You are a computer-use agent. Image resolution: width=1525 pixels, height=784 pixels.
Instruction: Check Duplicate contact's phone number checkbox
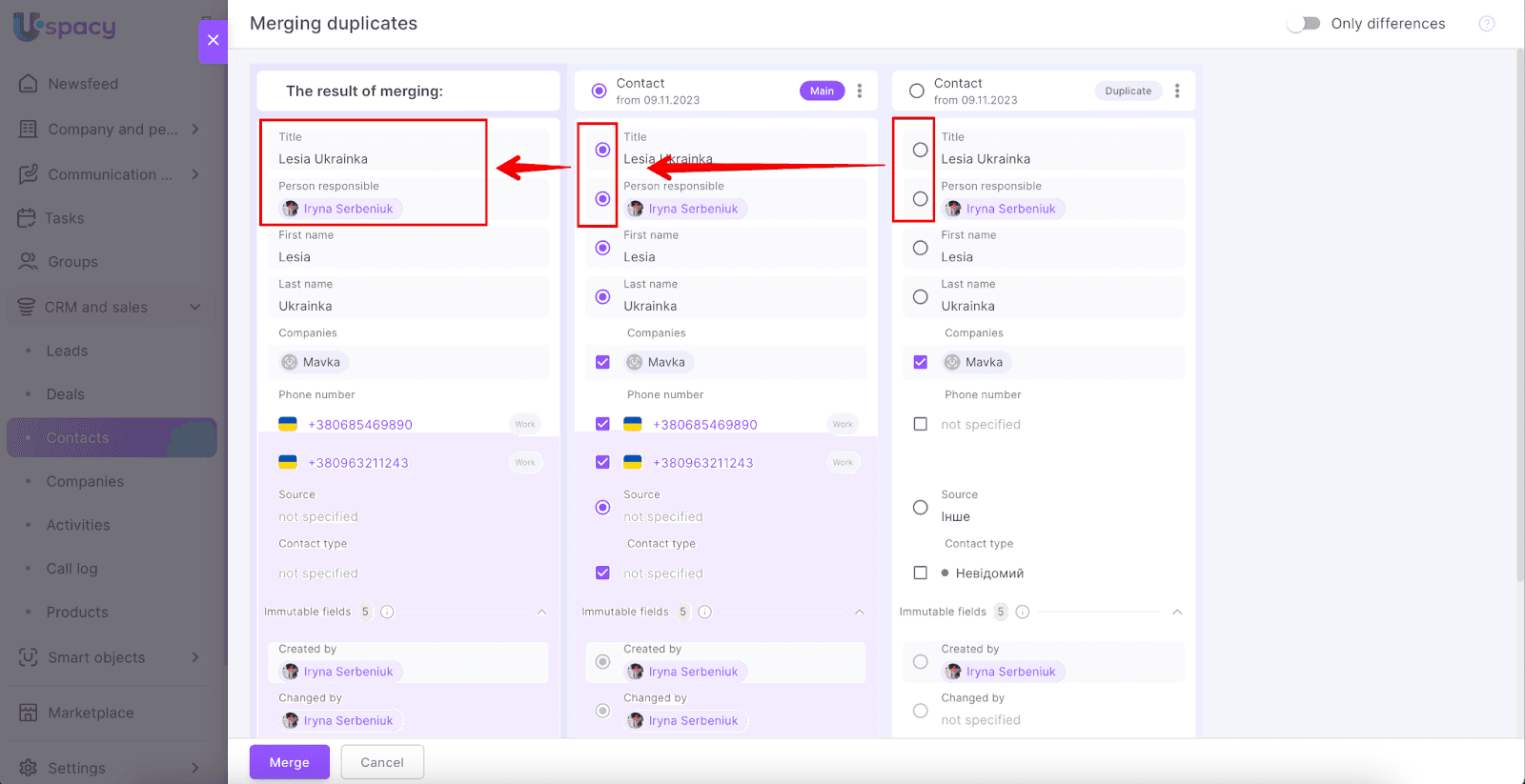[x=920, y=424]
